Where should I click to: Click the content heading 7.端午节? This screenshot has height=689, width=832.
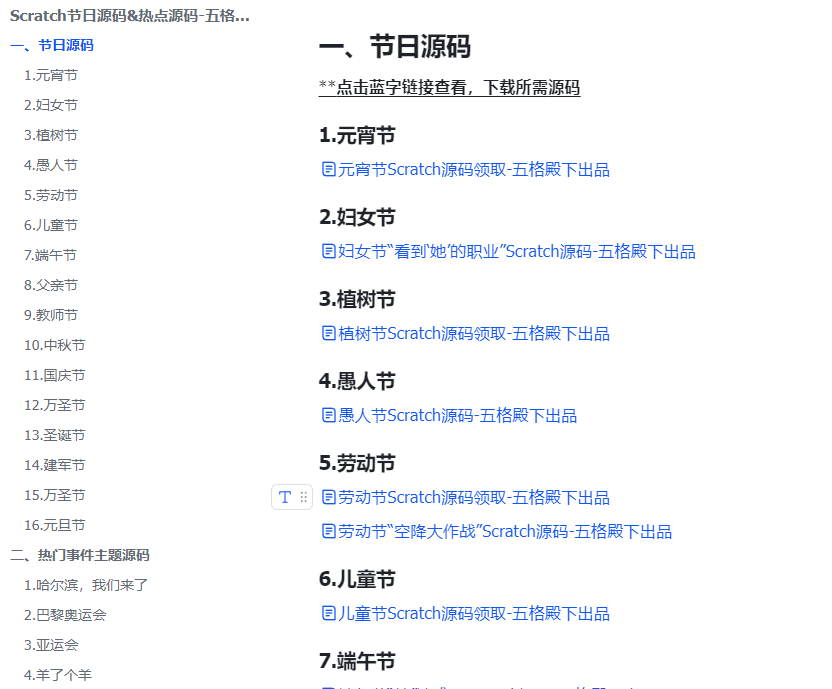[357, 661]
